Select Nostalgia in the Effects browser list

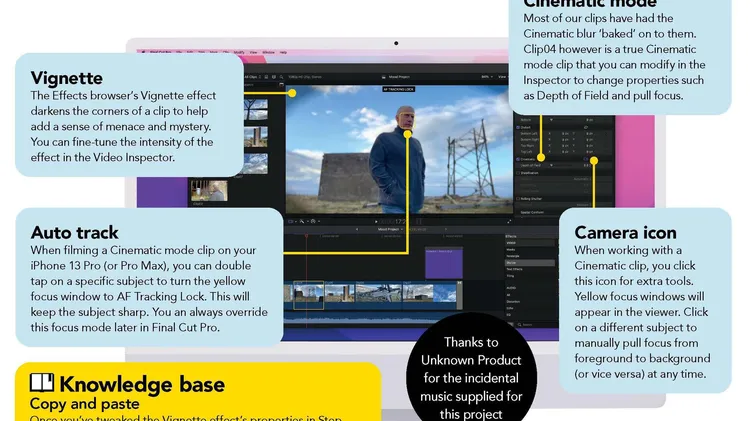(x=513, y=256)
